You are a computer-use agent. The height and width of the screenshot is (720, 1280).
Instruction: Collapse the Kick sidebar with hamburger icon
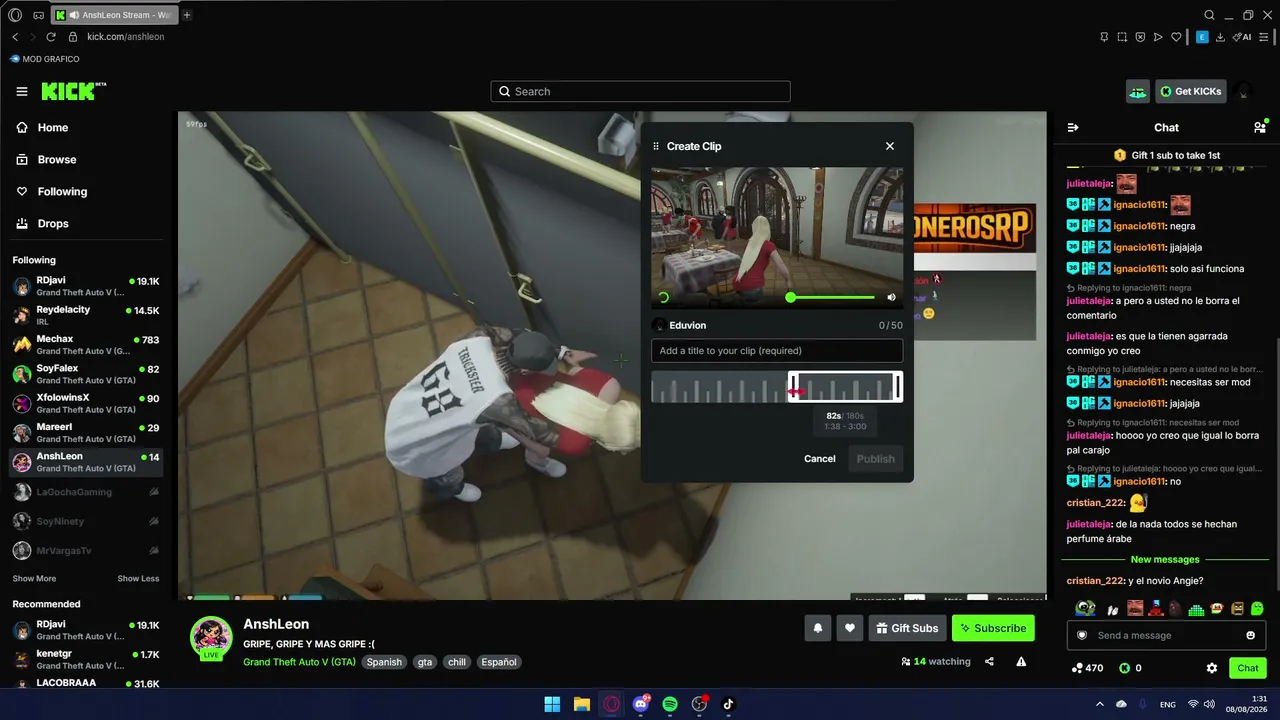coord(22,91)
